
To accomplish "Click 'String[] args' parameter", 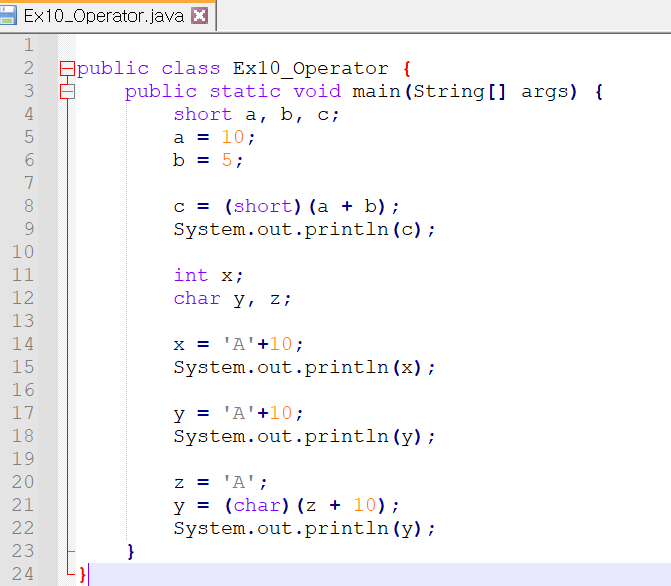I will click(x=490, y=92).
